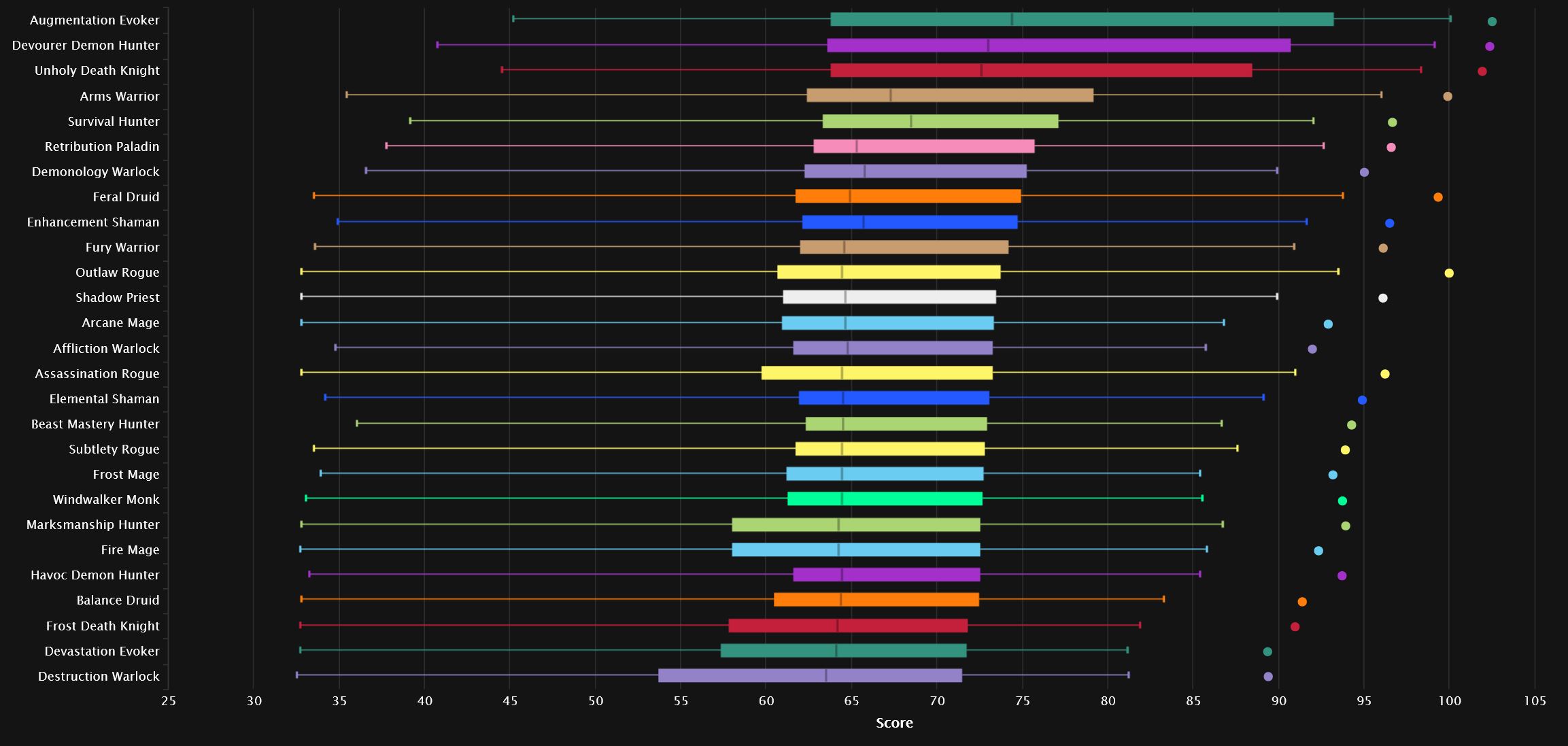Select the Affliction Warlock label
Viewport: 1568px width, 746px height.
(x=106, y=349)
